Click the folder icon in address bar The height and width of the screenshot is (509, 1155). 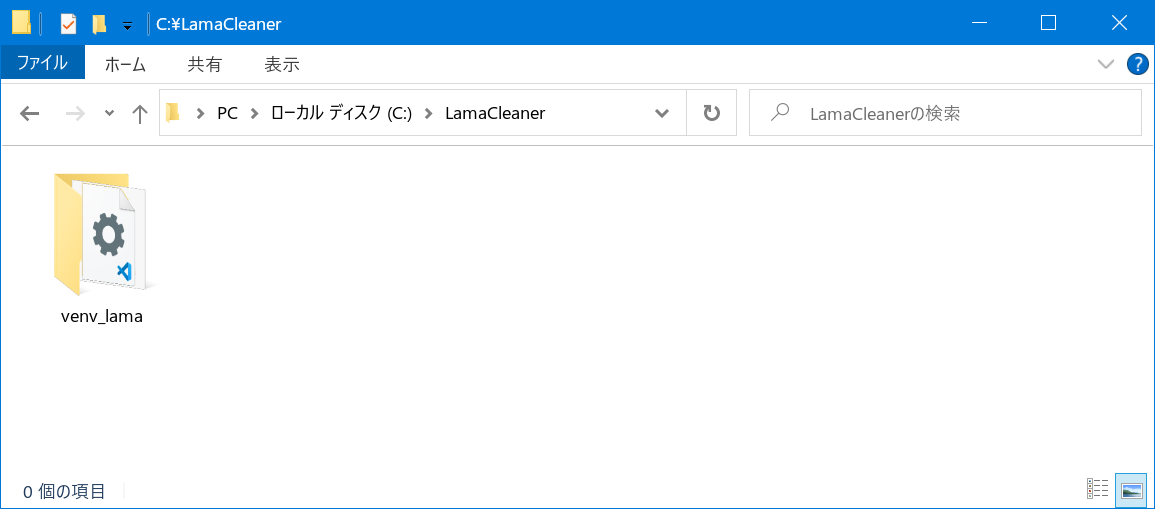click(173, 113)
